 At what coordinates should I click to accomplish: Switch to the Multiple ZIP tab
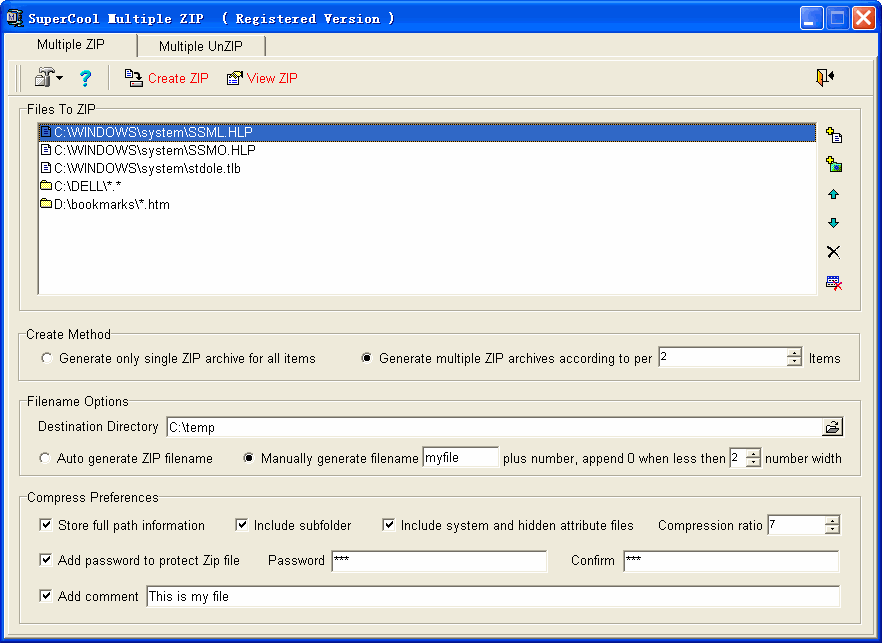(x=71, y=44)
